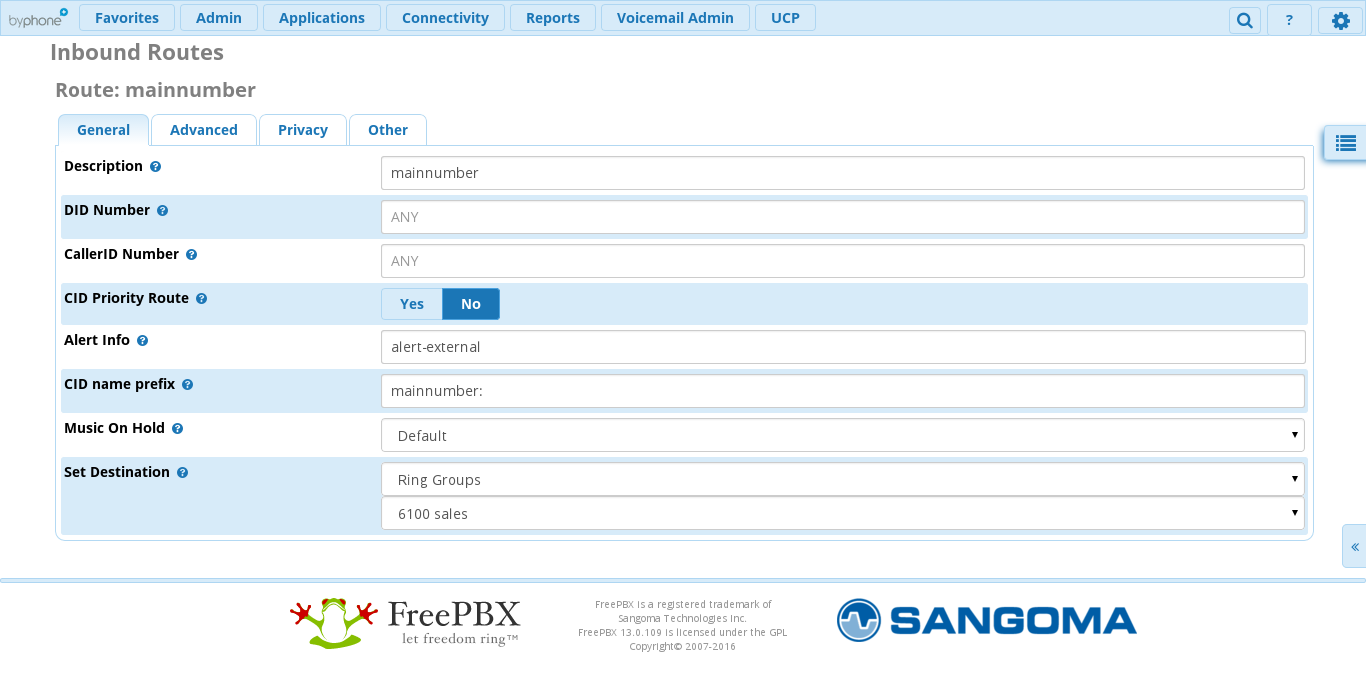Open the Voicemail Admin menu
Screen dimensions: 1366x678
pyautogui.click(x=675, y=18)
